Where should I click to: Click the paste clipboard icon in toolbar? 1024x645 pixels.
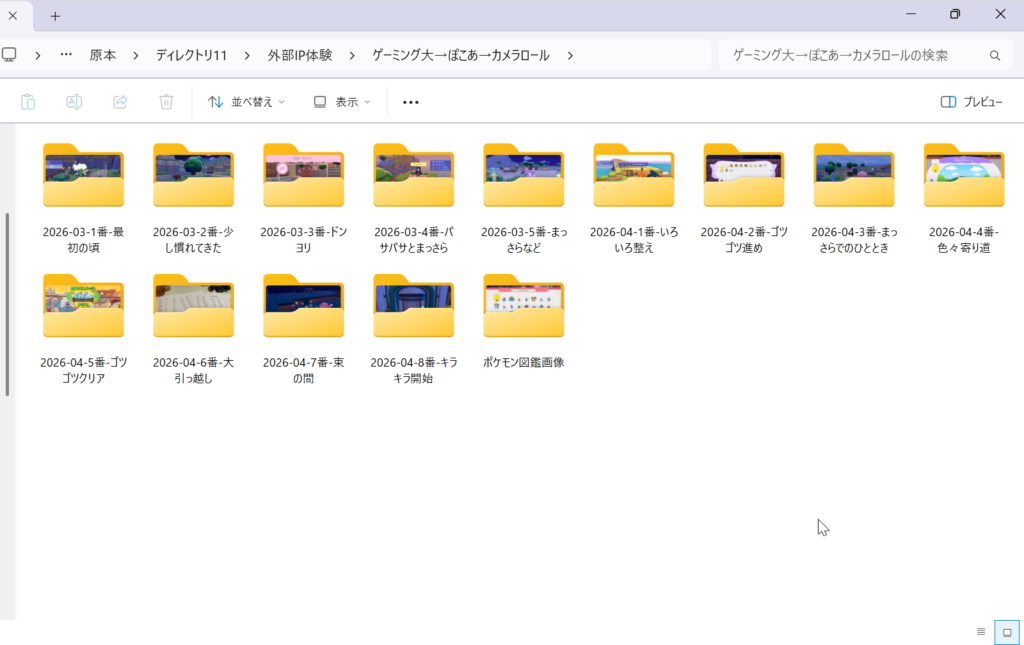click(x=28, y=102)
